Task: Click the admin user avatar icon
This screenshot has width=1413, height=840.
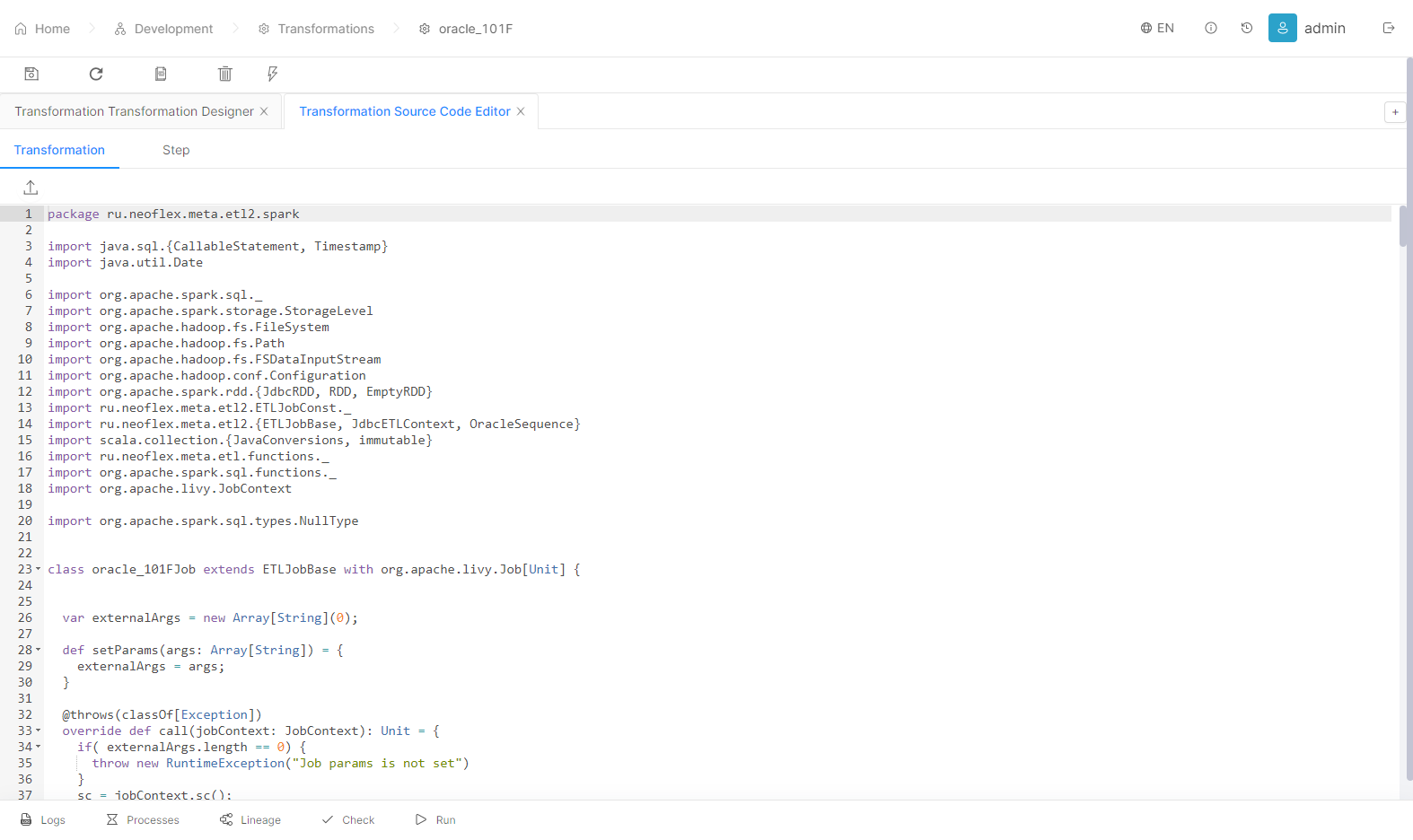Action: coord(1283,28)
